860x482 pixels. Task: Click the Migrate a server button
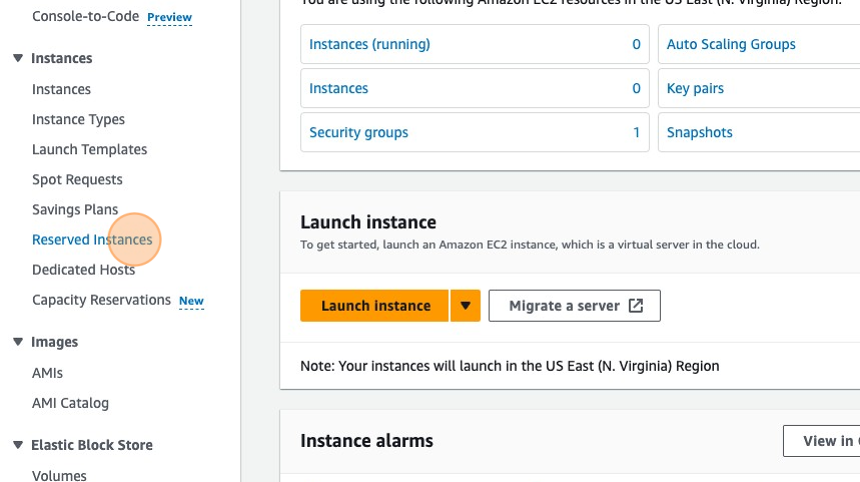point(574,306)
